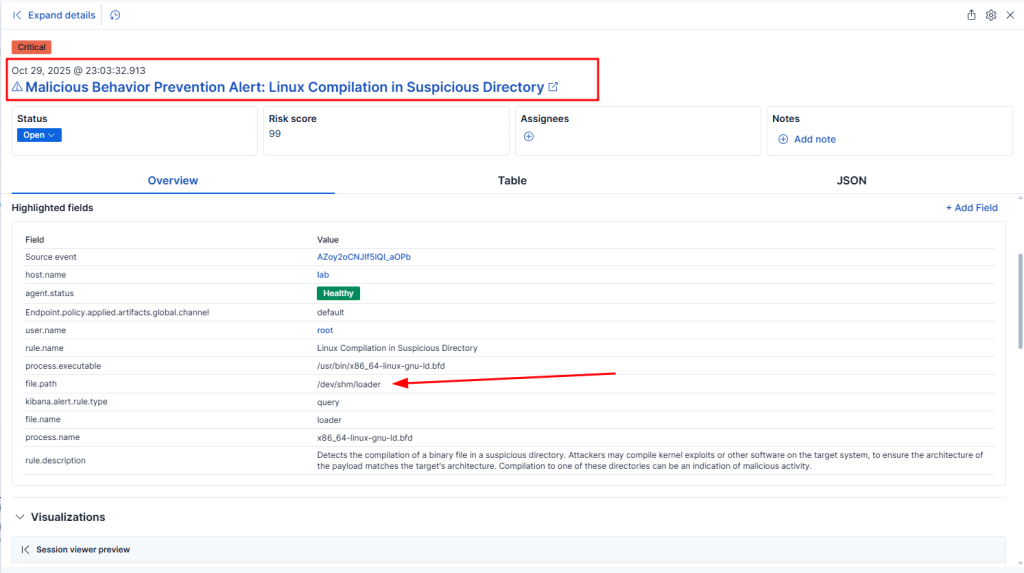
Task: Collapse the Visualizations section
Action: (20, 517)
